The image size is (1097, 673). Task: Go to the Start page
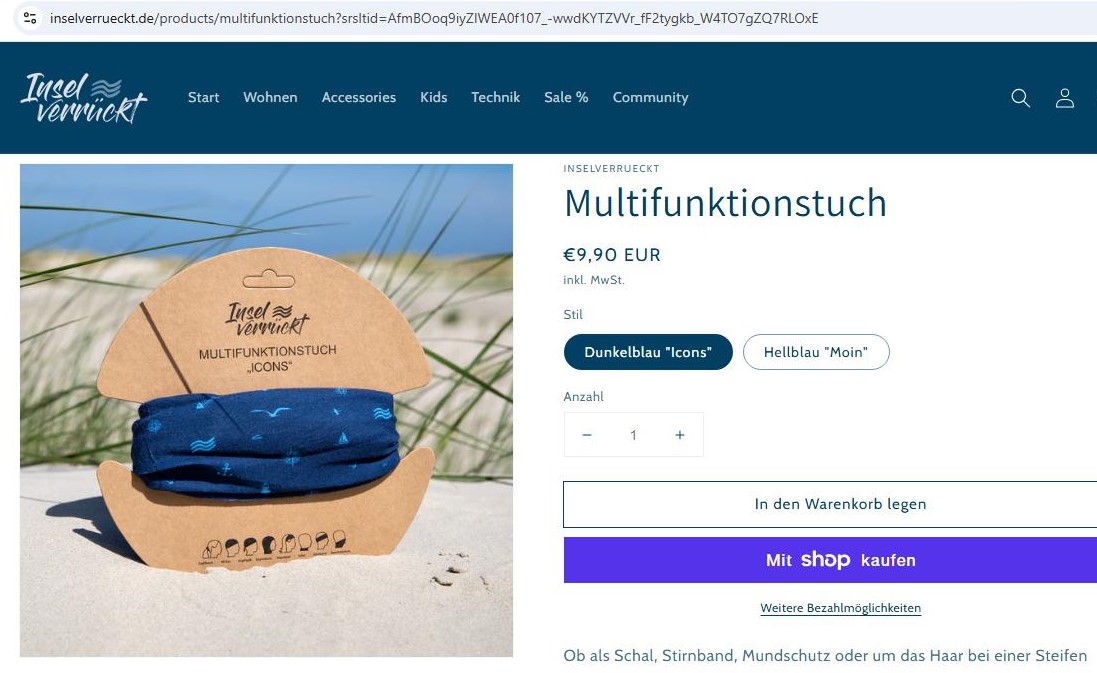coord(204,97)
